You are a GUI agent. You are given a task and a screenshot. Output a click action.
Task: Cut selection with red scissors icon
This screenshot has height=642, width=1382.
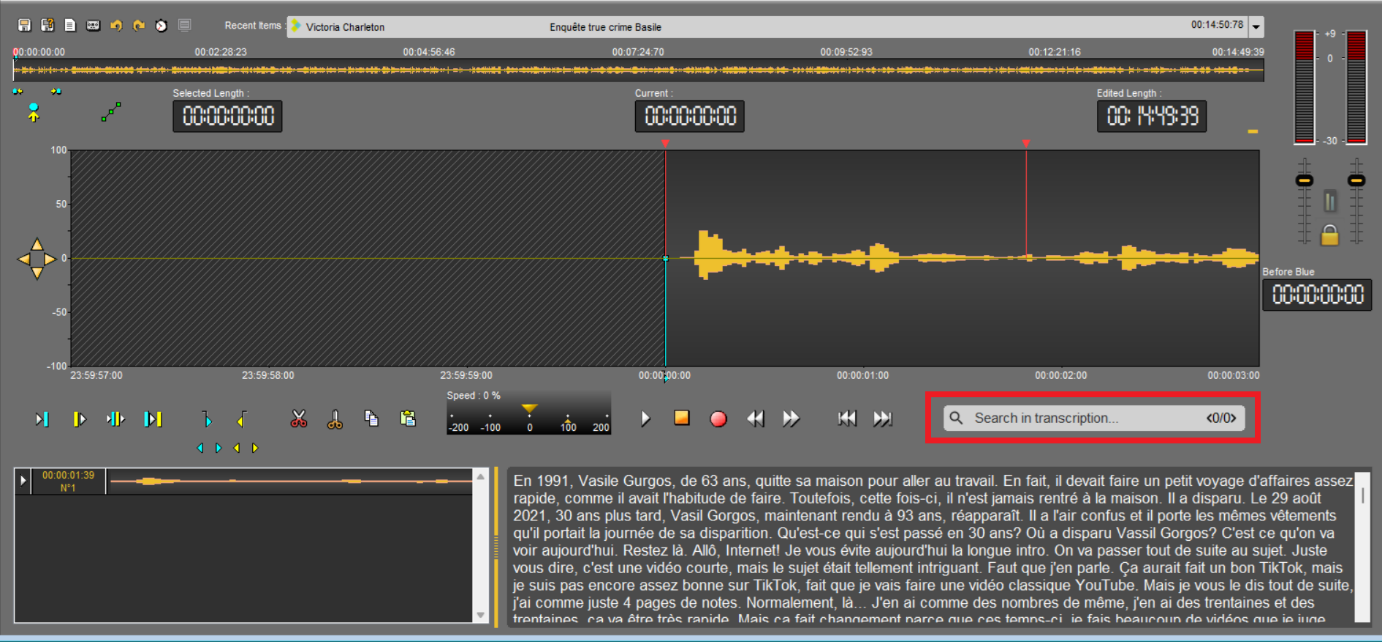click(298, 419)
